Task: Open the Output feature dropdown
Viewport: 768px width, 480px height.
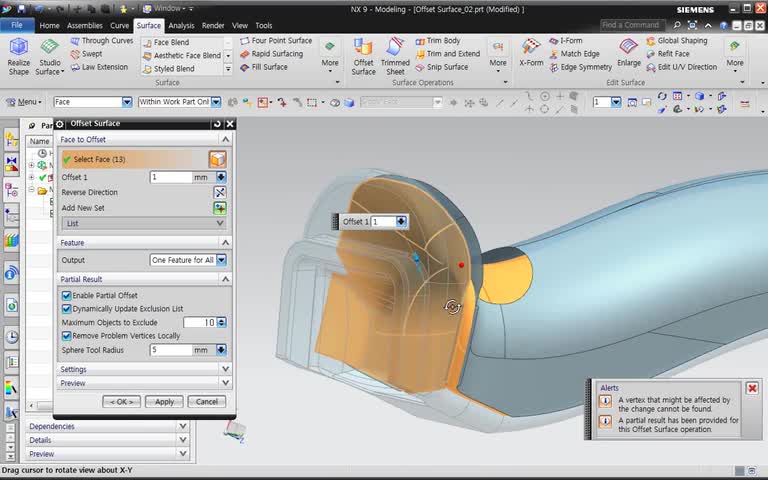Action: pos(221,260)
